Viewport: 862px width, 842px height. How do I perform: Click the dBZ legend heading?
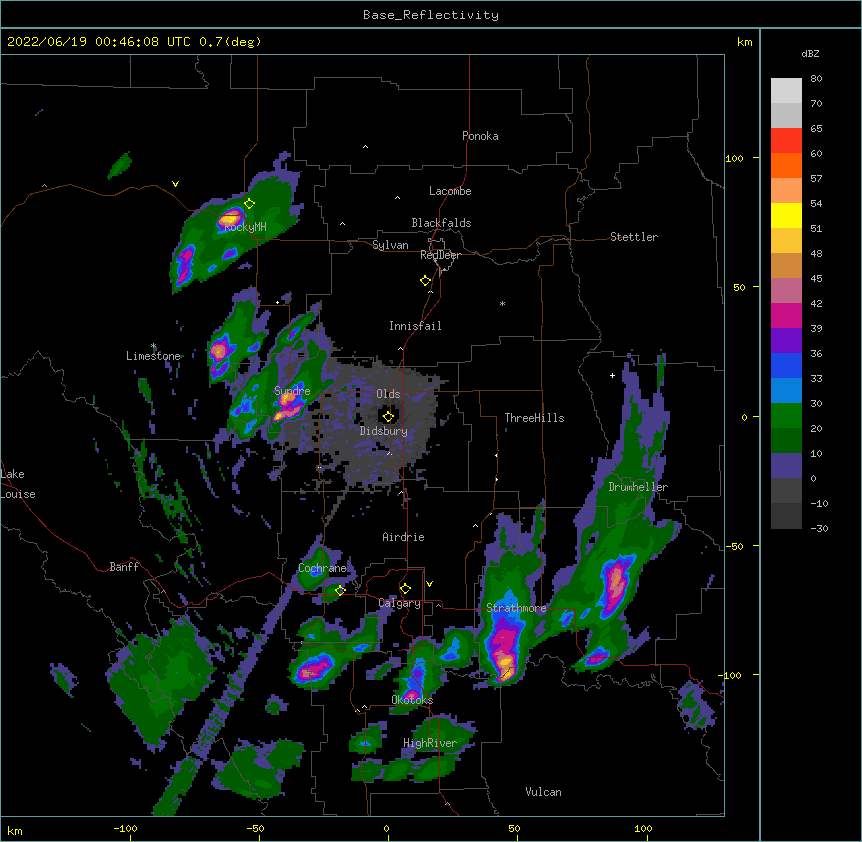[x=810, y=53]
